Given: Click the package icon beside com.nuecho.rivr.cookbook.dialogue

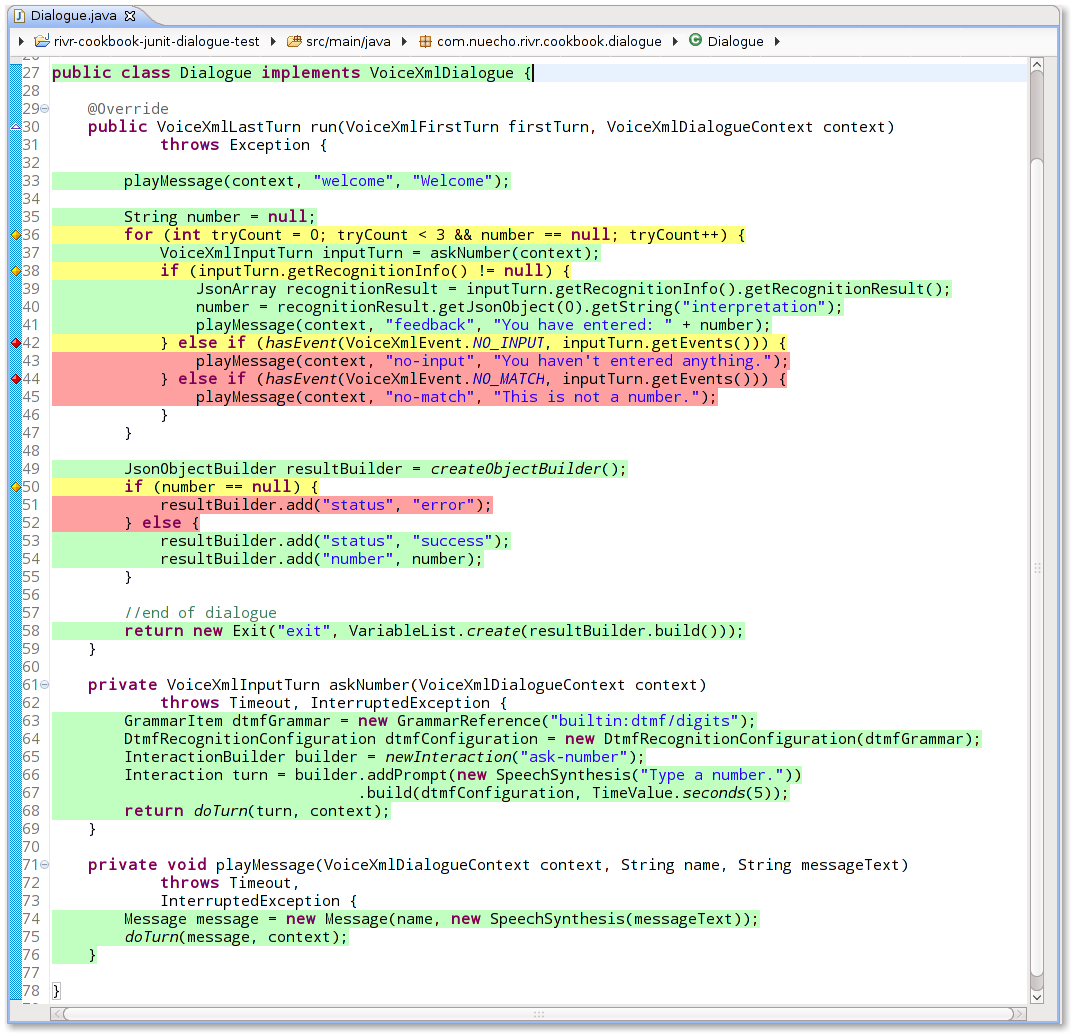Looking at the screenshot, I should point(425,40).
